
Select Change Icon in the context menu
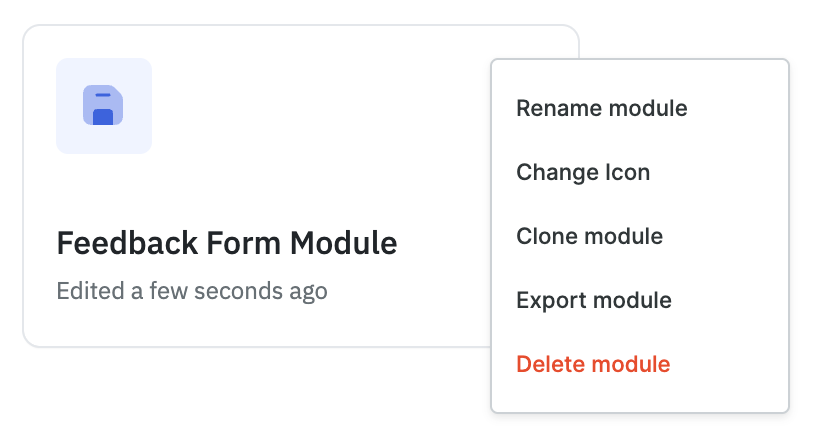pyautogui.click(x=583, y=172)
